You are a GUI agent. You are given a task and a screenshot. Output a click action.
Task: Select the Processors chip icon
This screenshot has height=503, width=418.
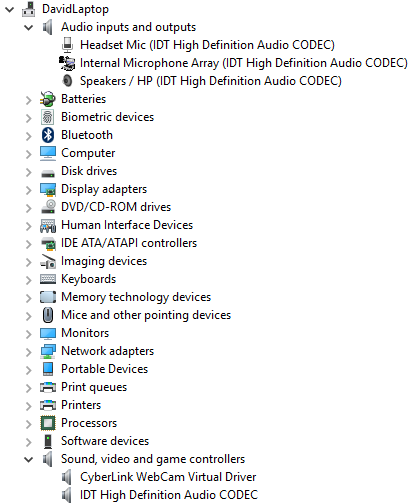pos(48,423)
